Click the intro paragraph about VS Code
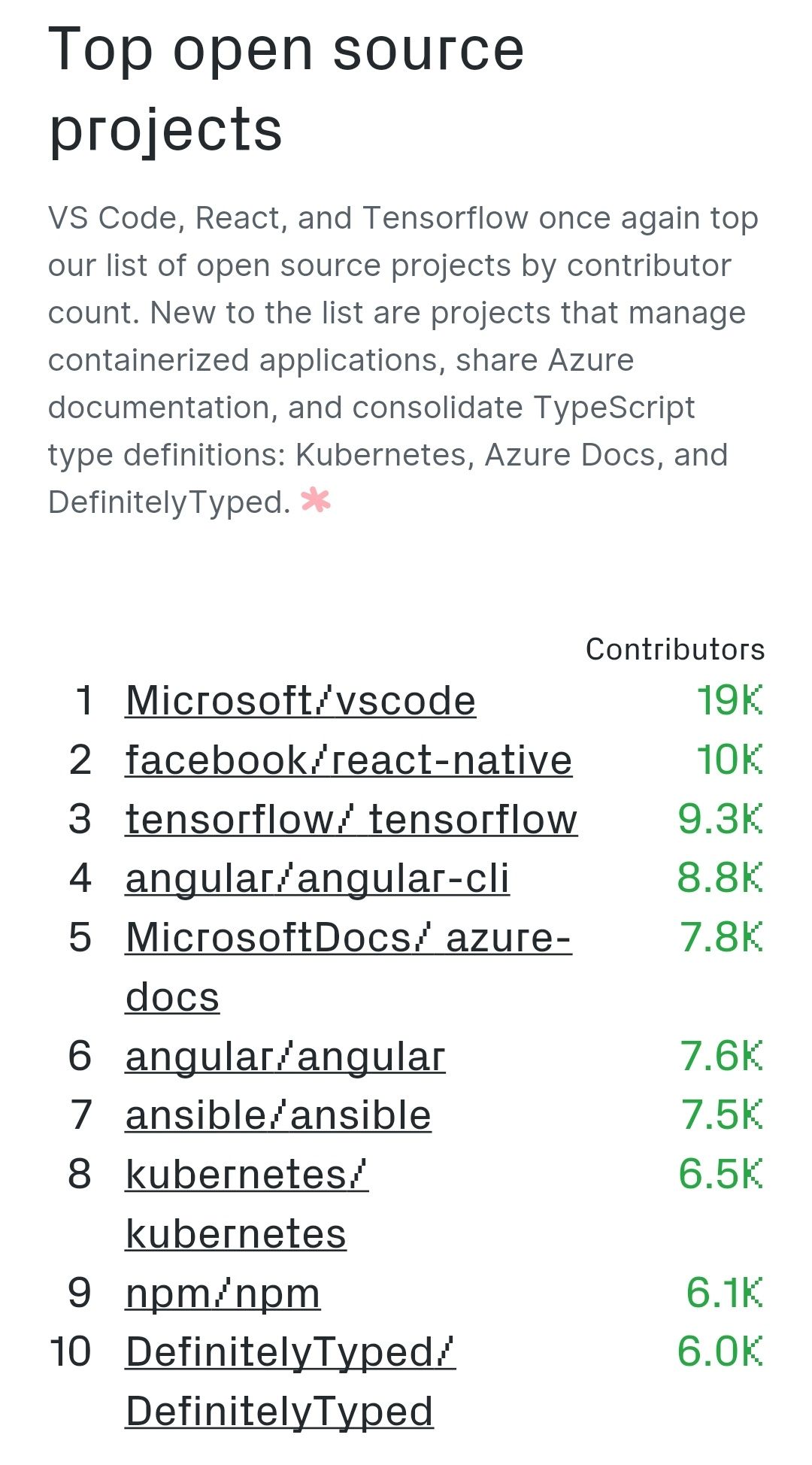Viewport: 812px width, 1465px height. 403,359
